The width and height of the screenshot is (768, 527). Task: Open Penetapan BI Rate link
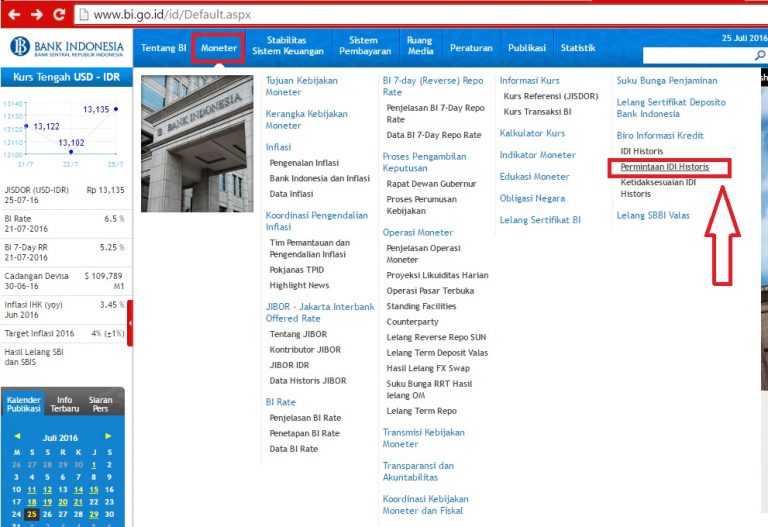(x=304, y=433)
